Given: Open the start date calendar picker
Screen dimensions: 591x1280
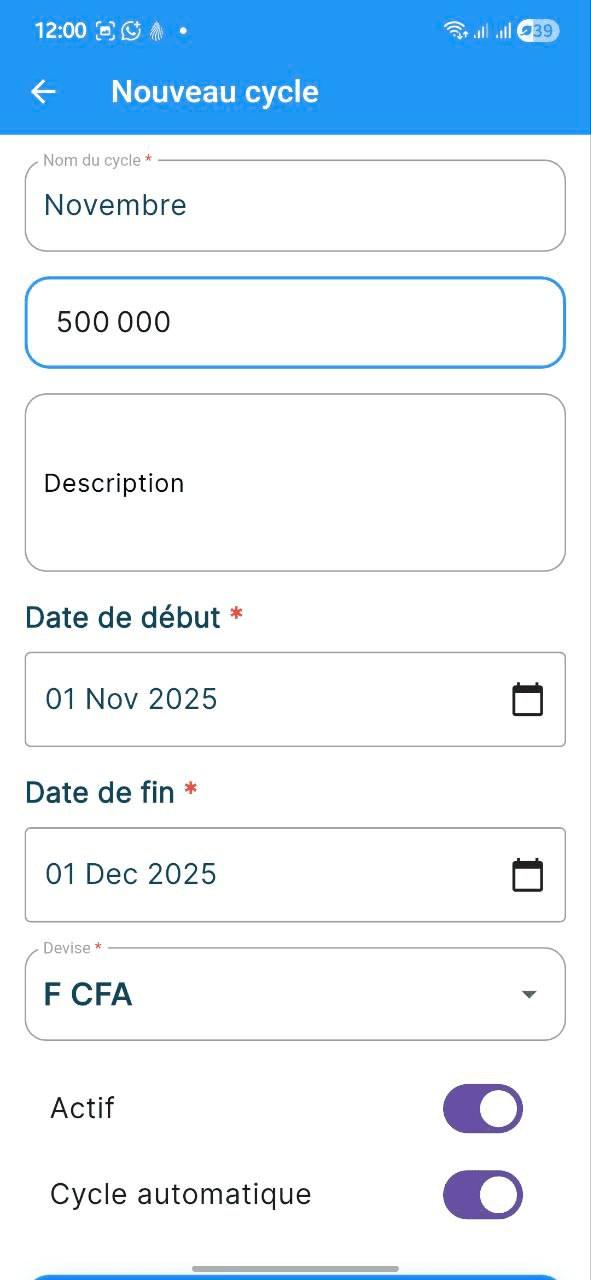Looking at the screenshot, I should click(526, 699).
